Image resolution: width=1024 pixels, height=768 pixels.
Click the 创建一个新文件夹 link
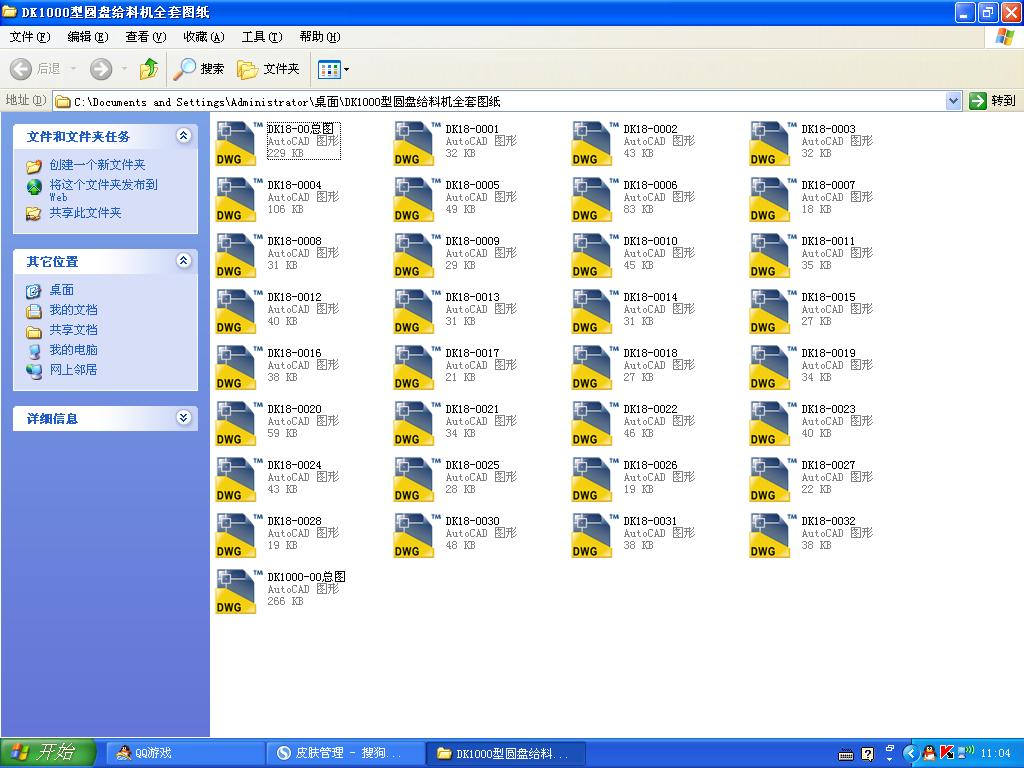[x=97, y=165]
